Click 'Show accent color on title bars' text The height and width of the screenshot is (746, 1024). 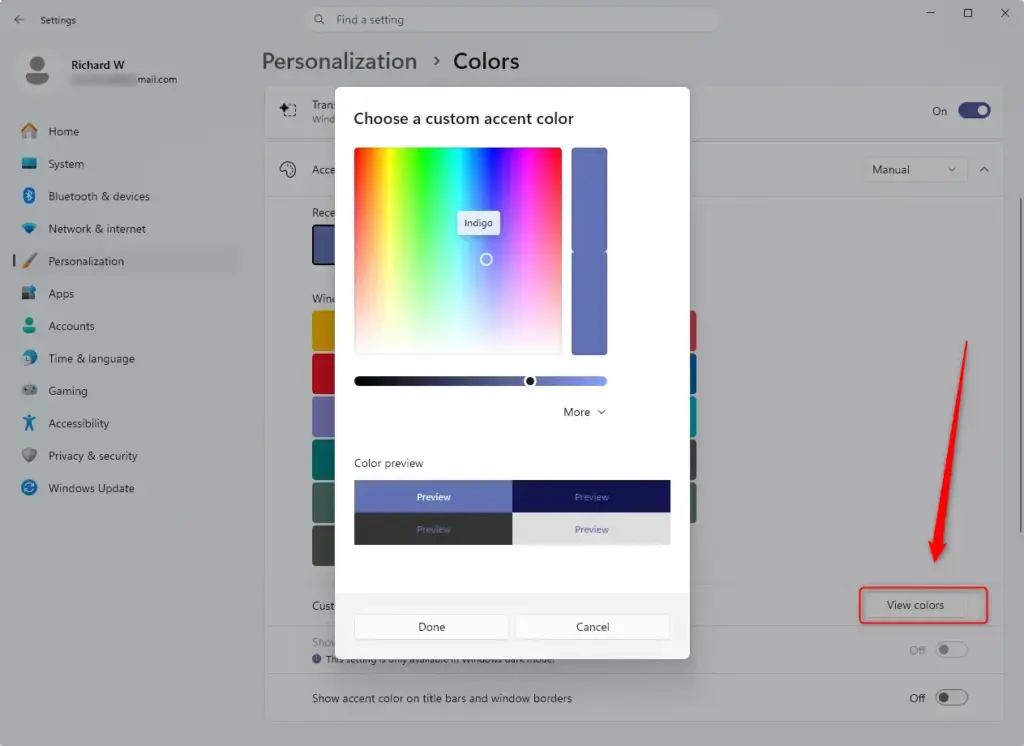pyautogui.click(x=441, y=698)
